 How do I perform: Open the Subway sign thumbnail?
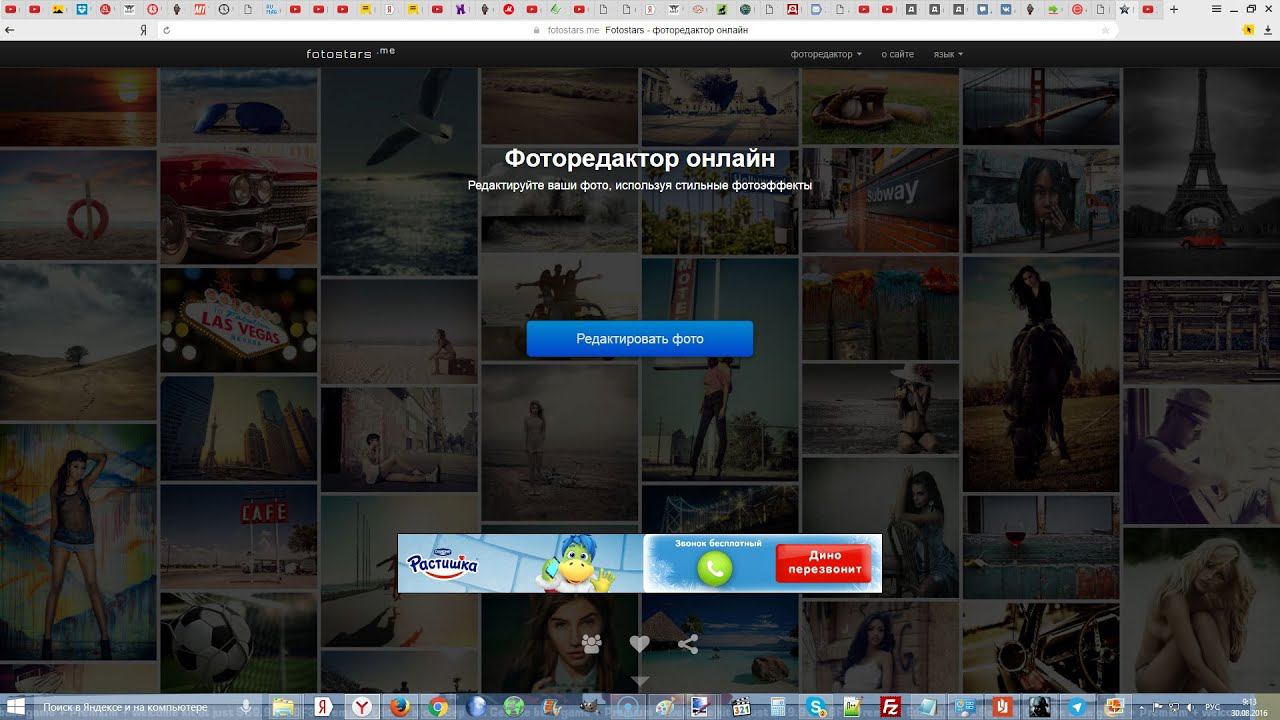coord(880,200)
